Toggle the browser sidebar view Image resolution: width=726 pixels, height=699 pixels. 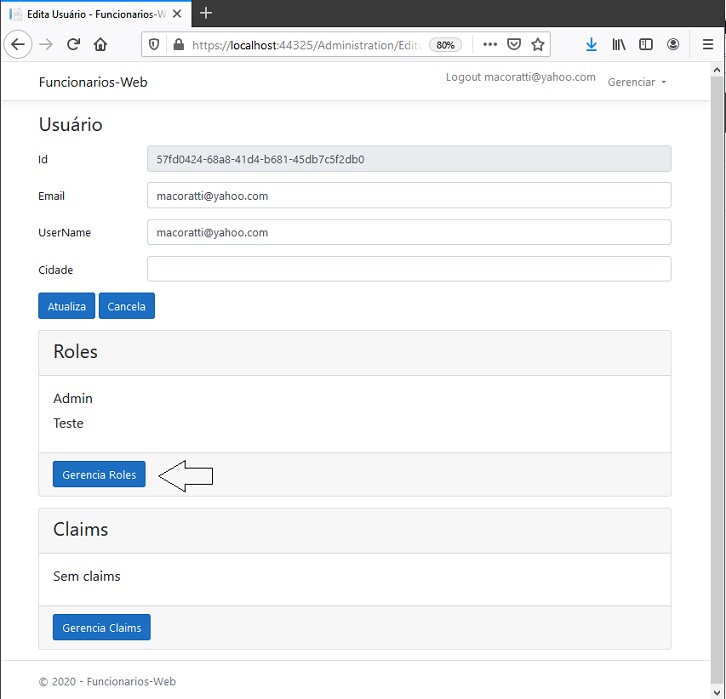click(645, 44)
